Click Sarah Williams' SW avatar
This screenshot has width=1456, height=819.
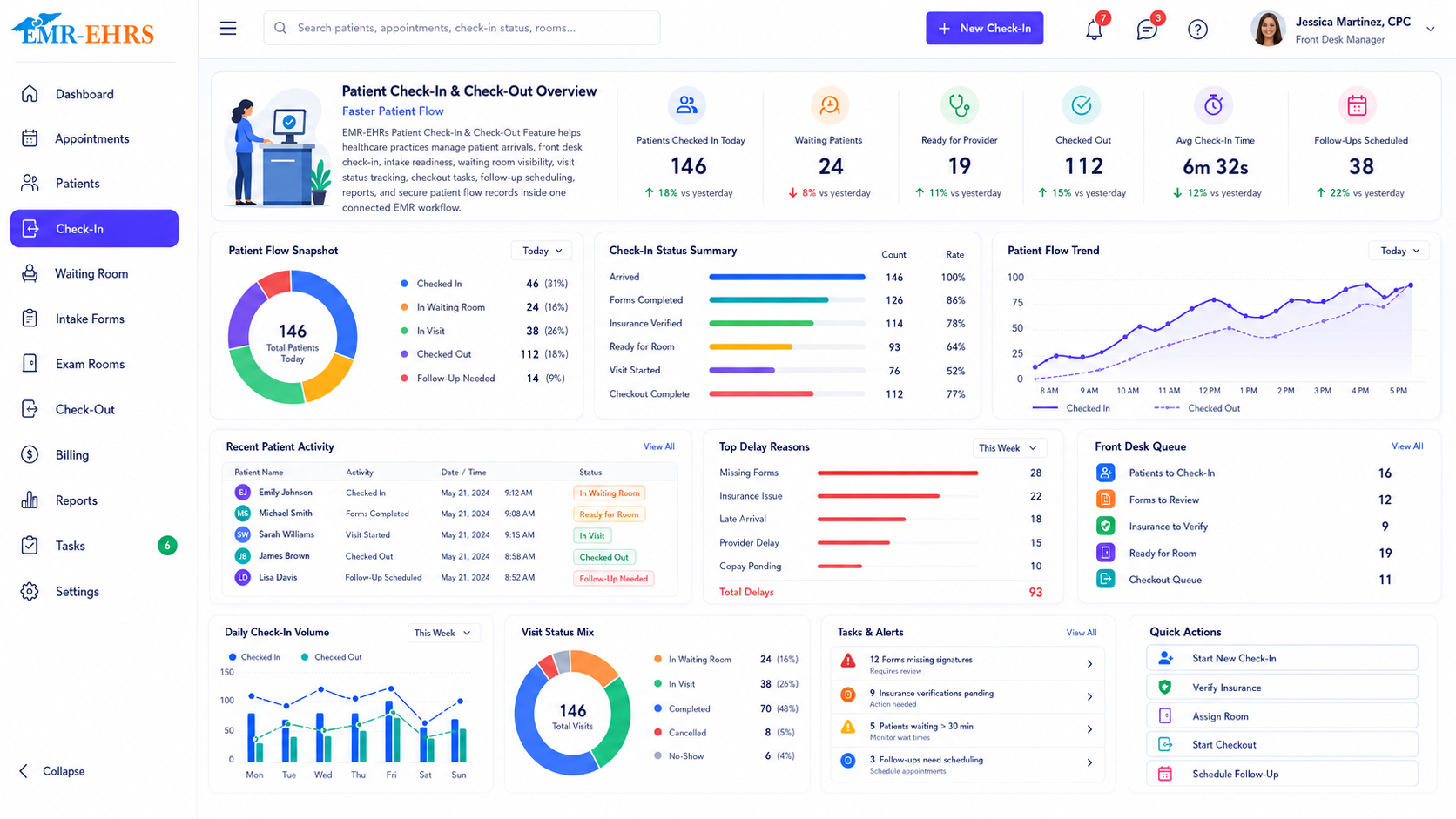pos(243,534)
